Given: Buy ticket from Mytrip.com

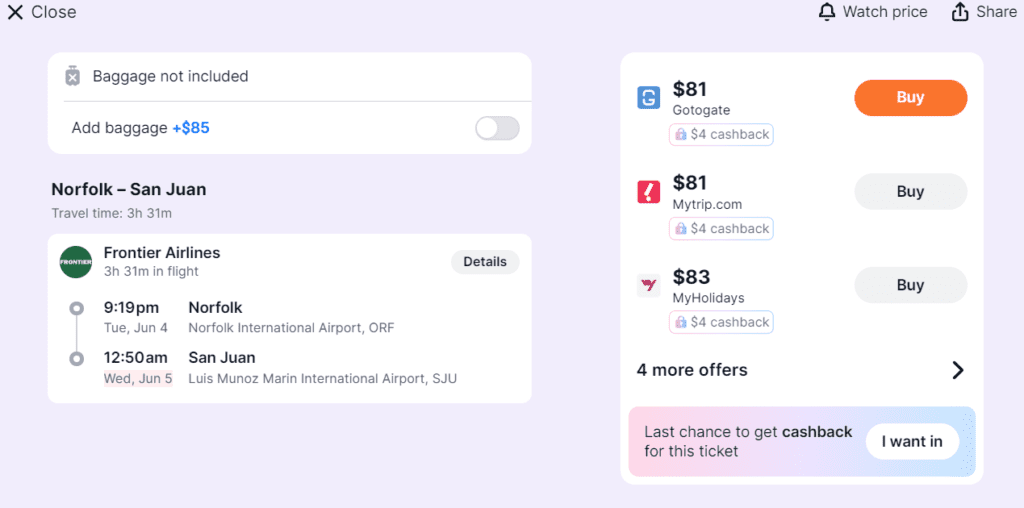Looking at the screenshot, I should (910, 191).
